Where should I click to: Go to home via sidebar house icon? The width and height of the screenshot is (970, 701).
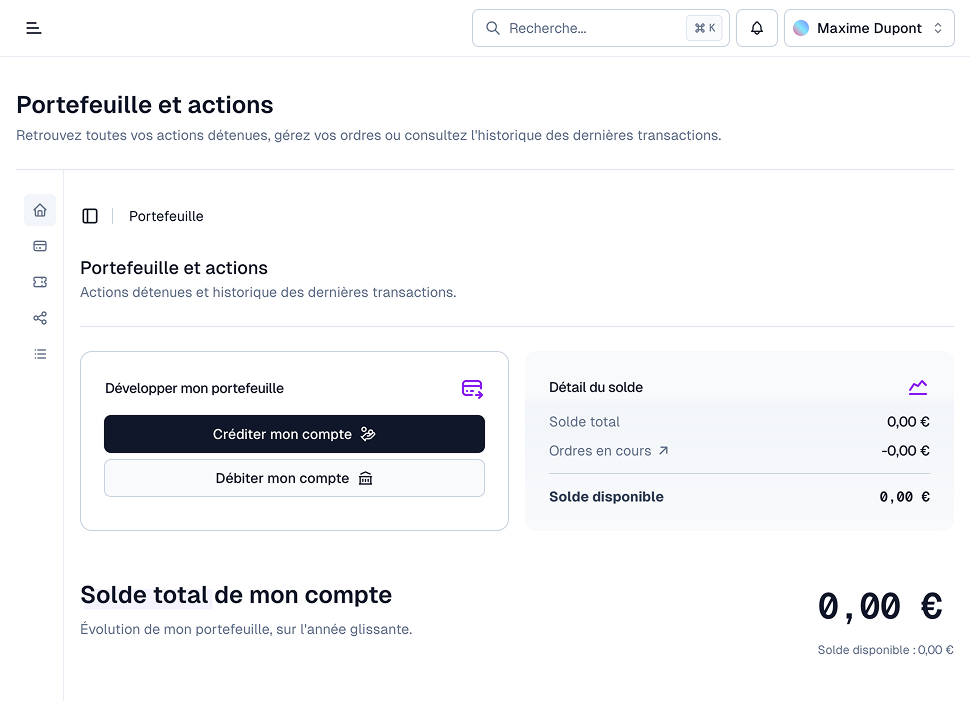point(40,210)
